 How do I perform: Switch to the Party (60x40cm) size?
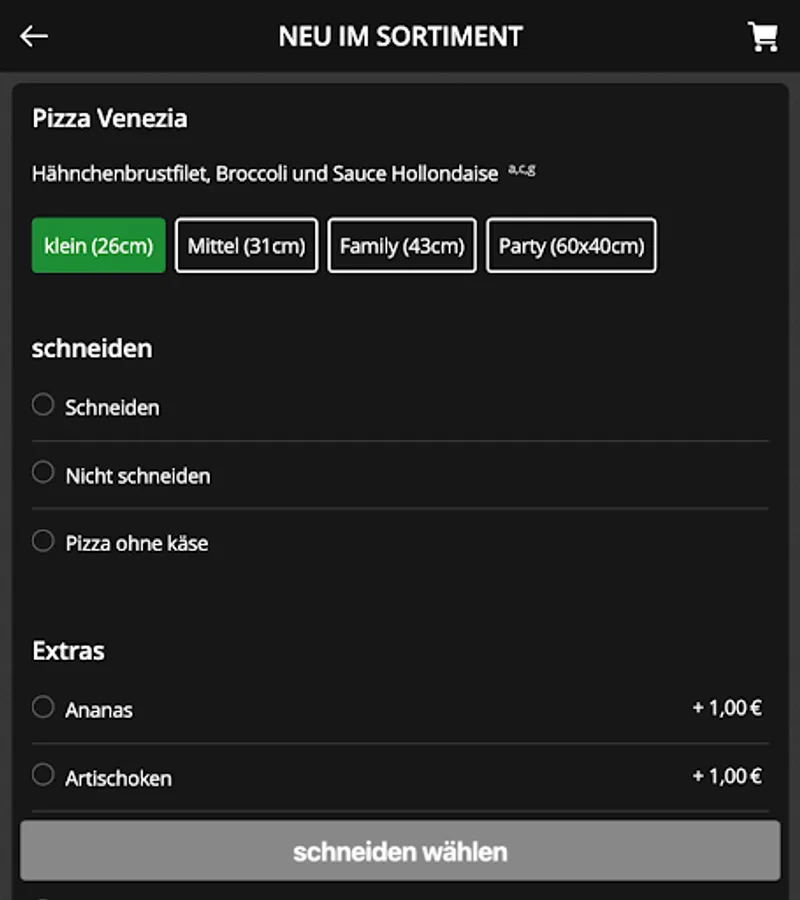pos(571,246)
